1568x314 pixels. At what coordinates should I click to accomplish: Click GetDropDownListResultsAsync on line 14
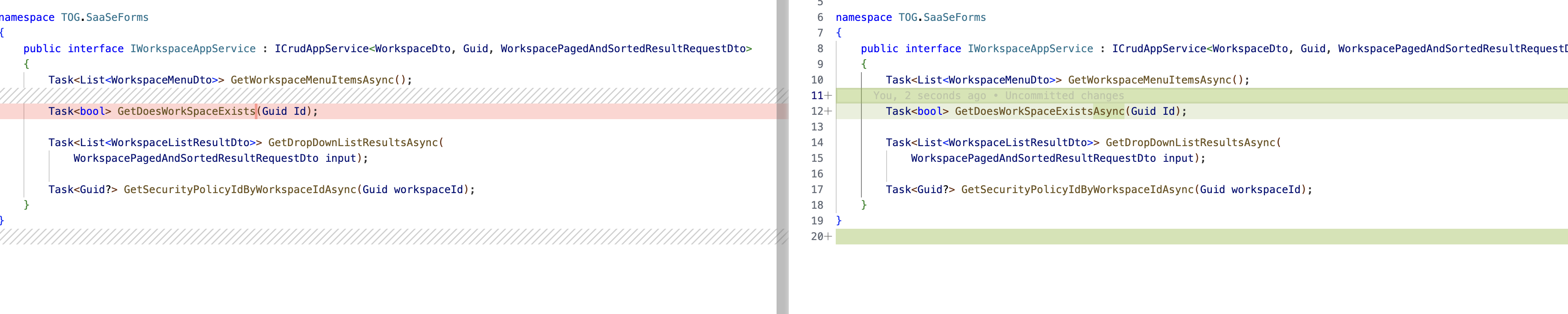[x=1191, y=142]
